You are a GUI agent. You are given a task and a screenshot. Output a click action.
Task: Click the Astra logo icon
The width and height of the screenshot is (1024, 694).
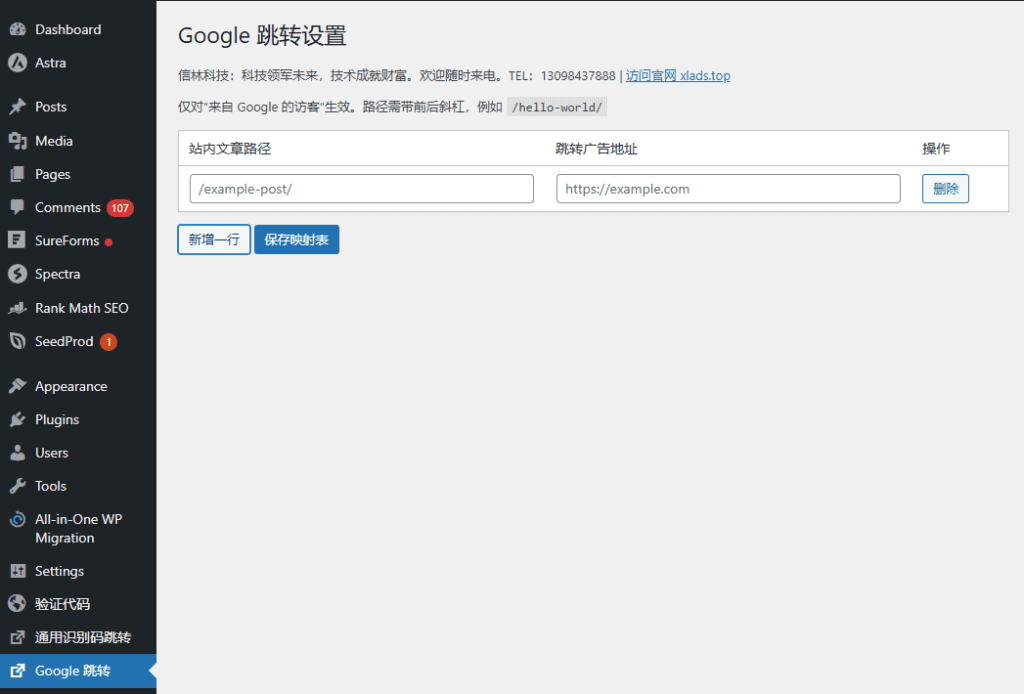(x=18, y=63)
